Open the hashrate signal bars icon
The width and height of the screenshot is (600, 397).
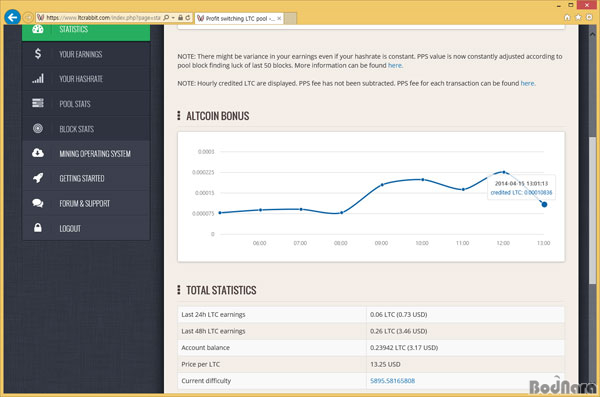pyautogui.click(x=38, y=78)
